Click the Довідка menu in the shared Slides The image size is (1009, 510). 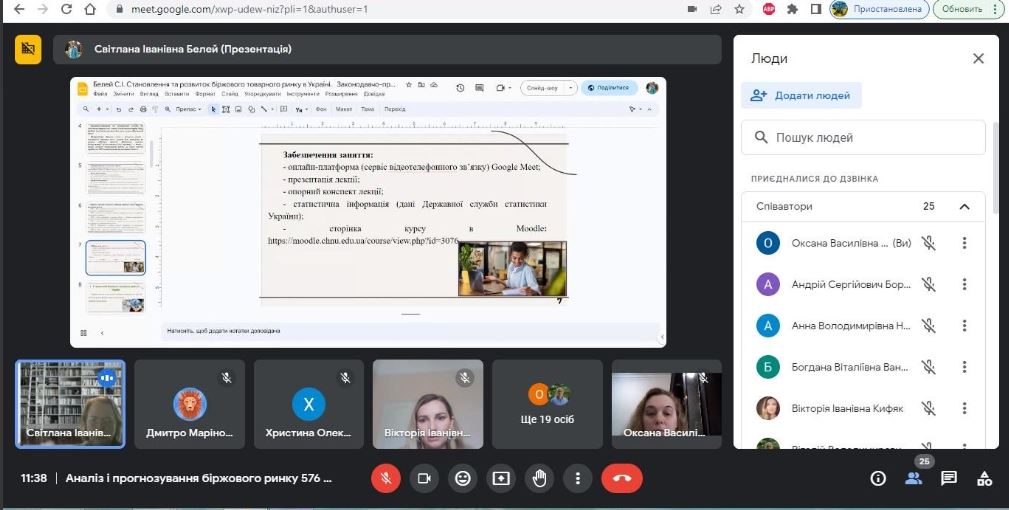tap(374, 94)
